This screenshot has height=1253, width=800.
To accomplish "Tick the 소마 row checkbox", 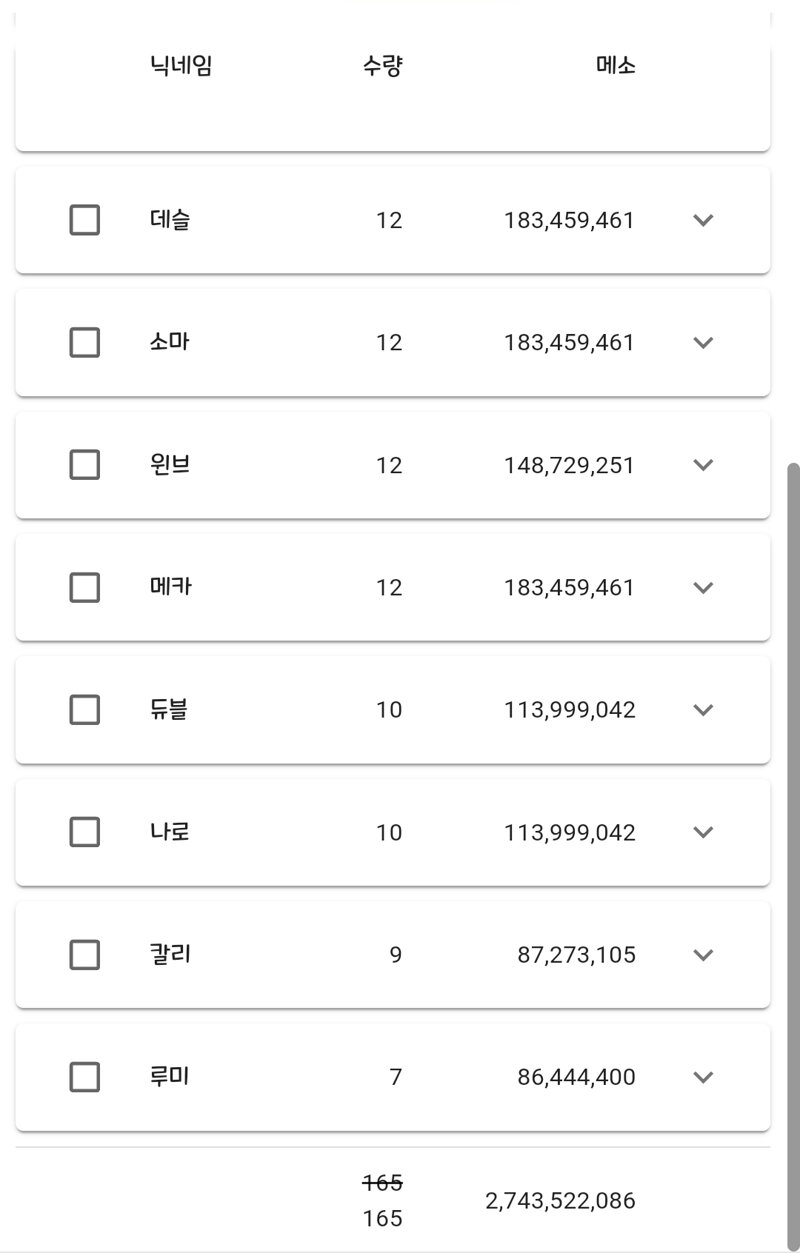I will click(x=85, y=343).
